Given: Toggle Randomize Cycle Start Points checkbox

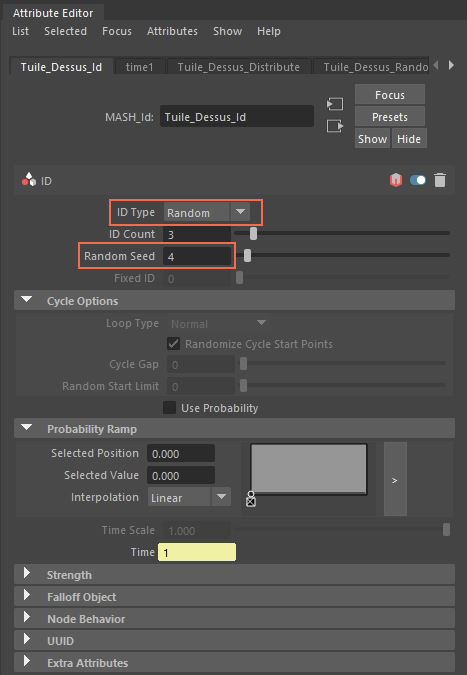Looking at the screenshot, I should coord(173,344).
